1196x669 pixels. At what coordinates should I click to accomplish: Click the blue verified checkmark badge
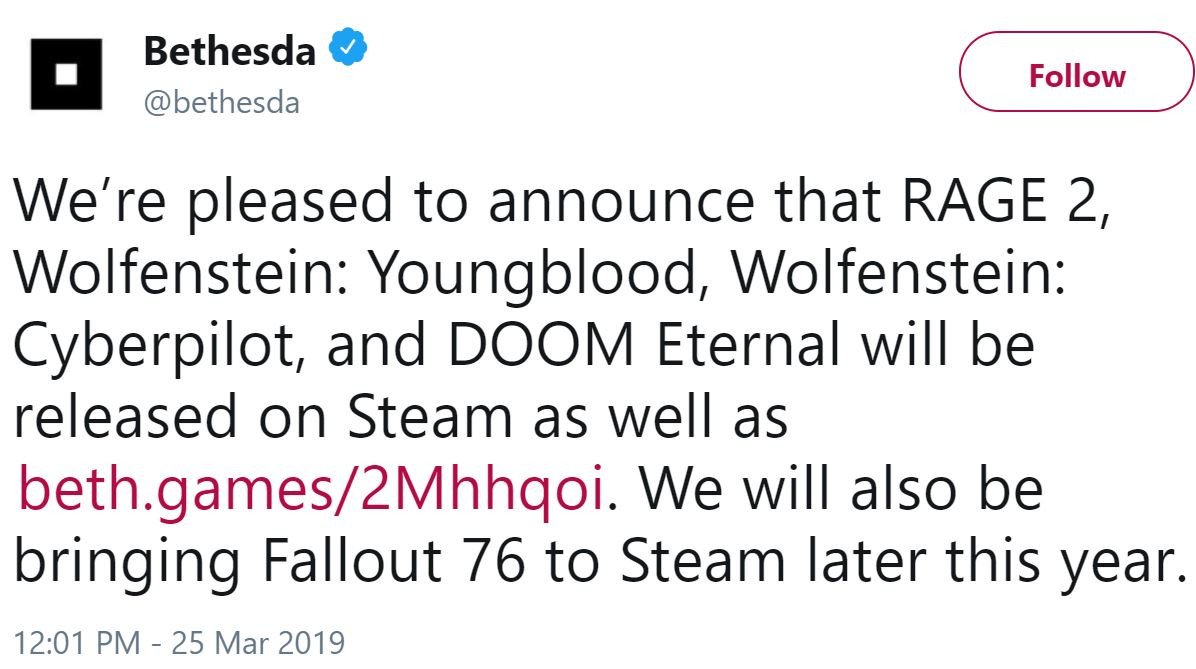point(349,47)
